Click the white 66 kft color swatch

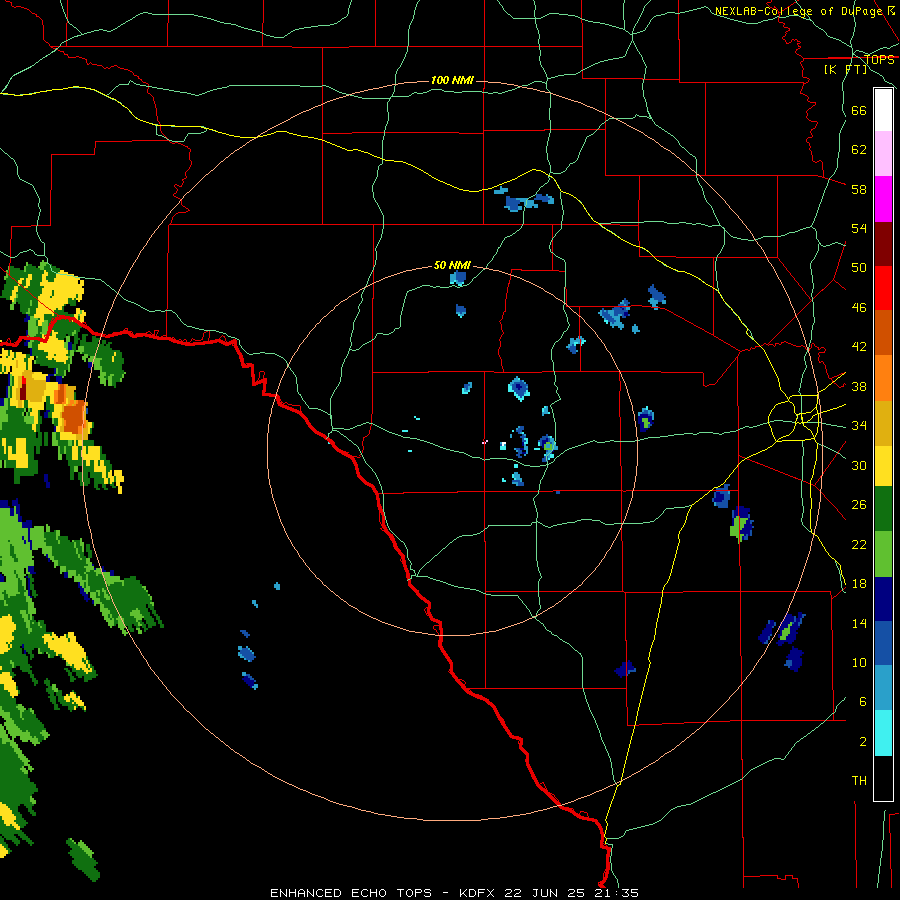(883, 110)
